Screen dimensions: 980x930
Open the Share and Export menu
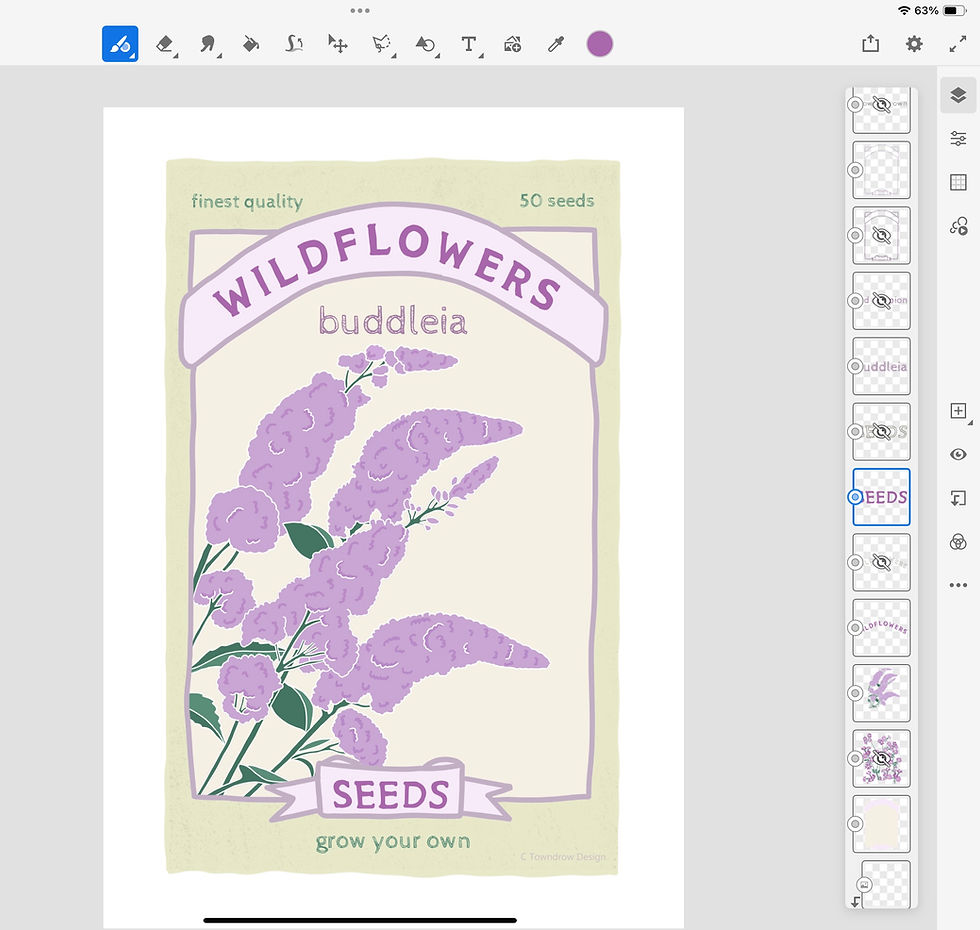(x=870, y=43)
